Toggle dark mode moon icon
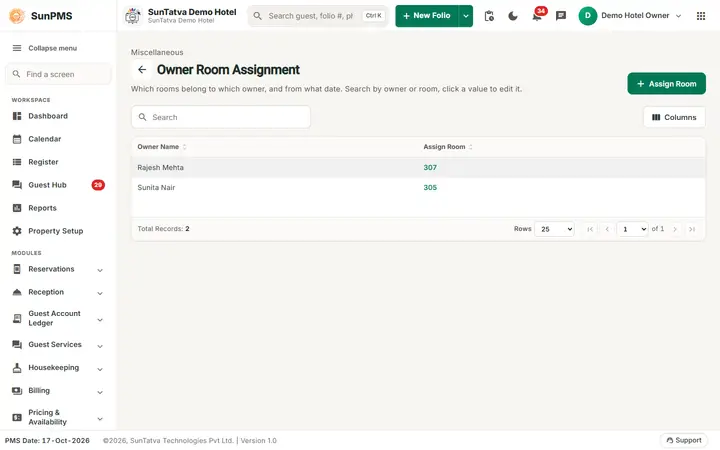The height and width of the screenshot is (450, 720). pyautogui.click(x=513, y=16)
